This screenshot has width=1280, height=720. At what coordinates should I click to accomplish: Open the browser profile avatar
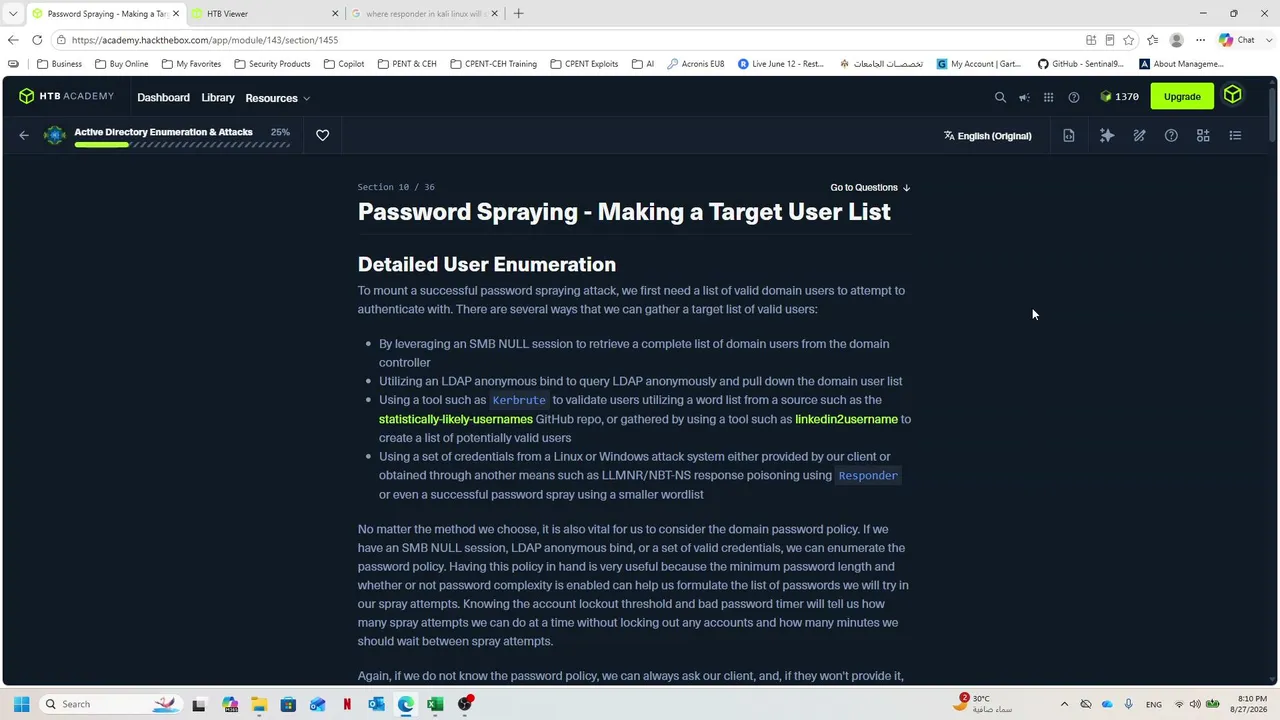[x=1177, y=40]
